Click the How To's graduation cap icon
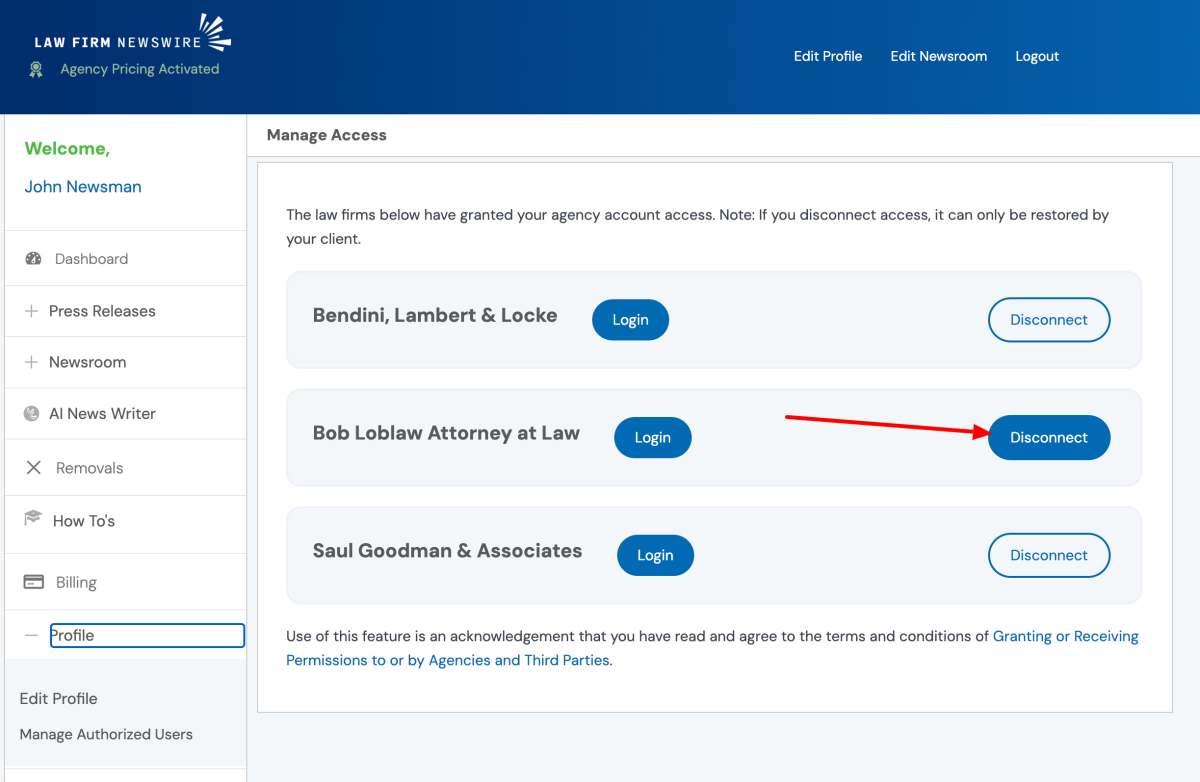 [33, 519]
